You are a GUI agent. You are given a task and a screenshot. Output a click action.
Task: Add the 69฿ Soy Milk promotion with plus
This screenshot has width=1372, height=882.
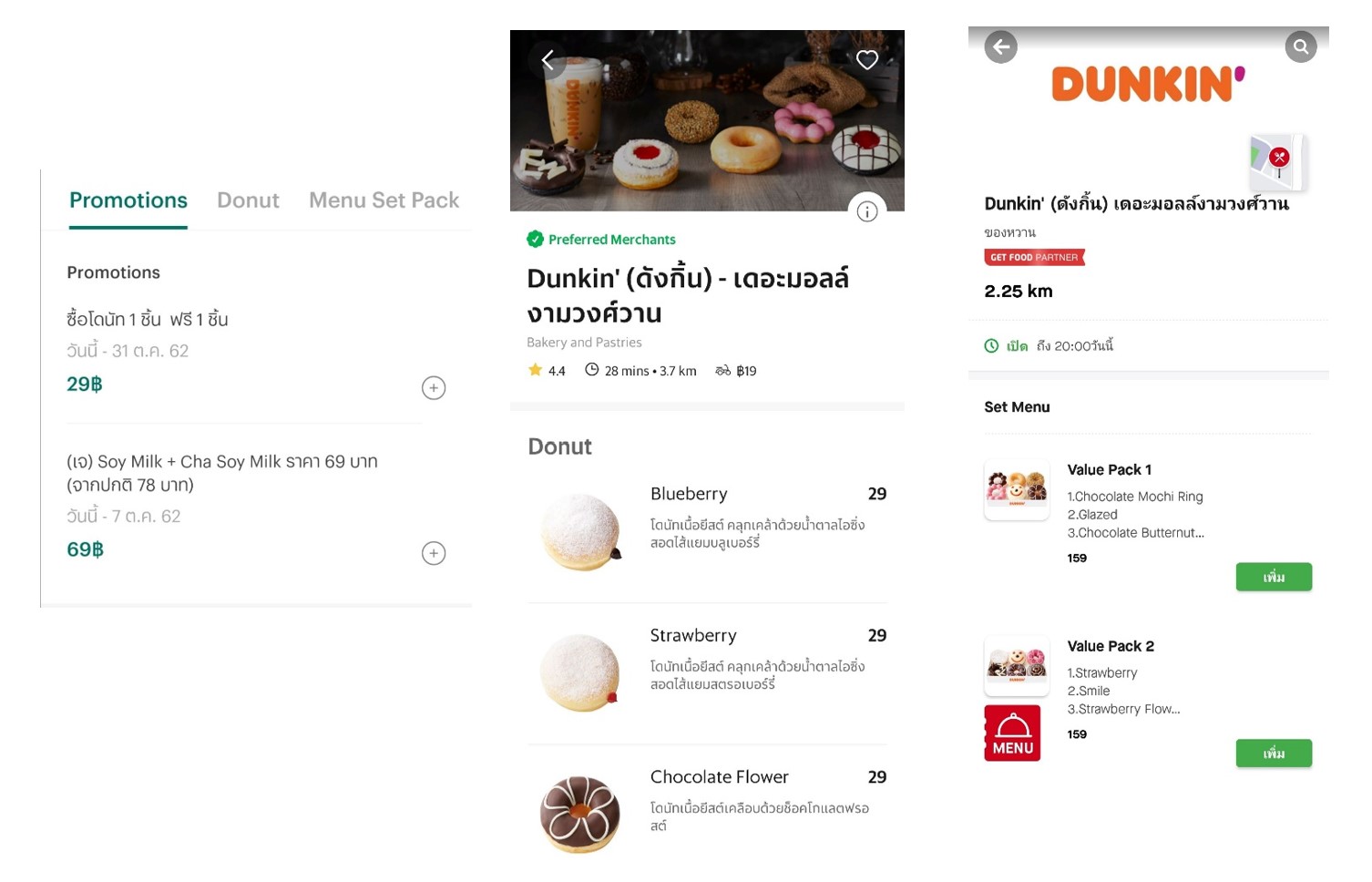[434, 553]
